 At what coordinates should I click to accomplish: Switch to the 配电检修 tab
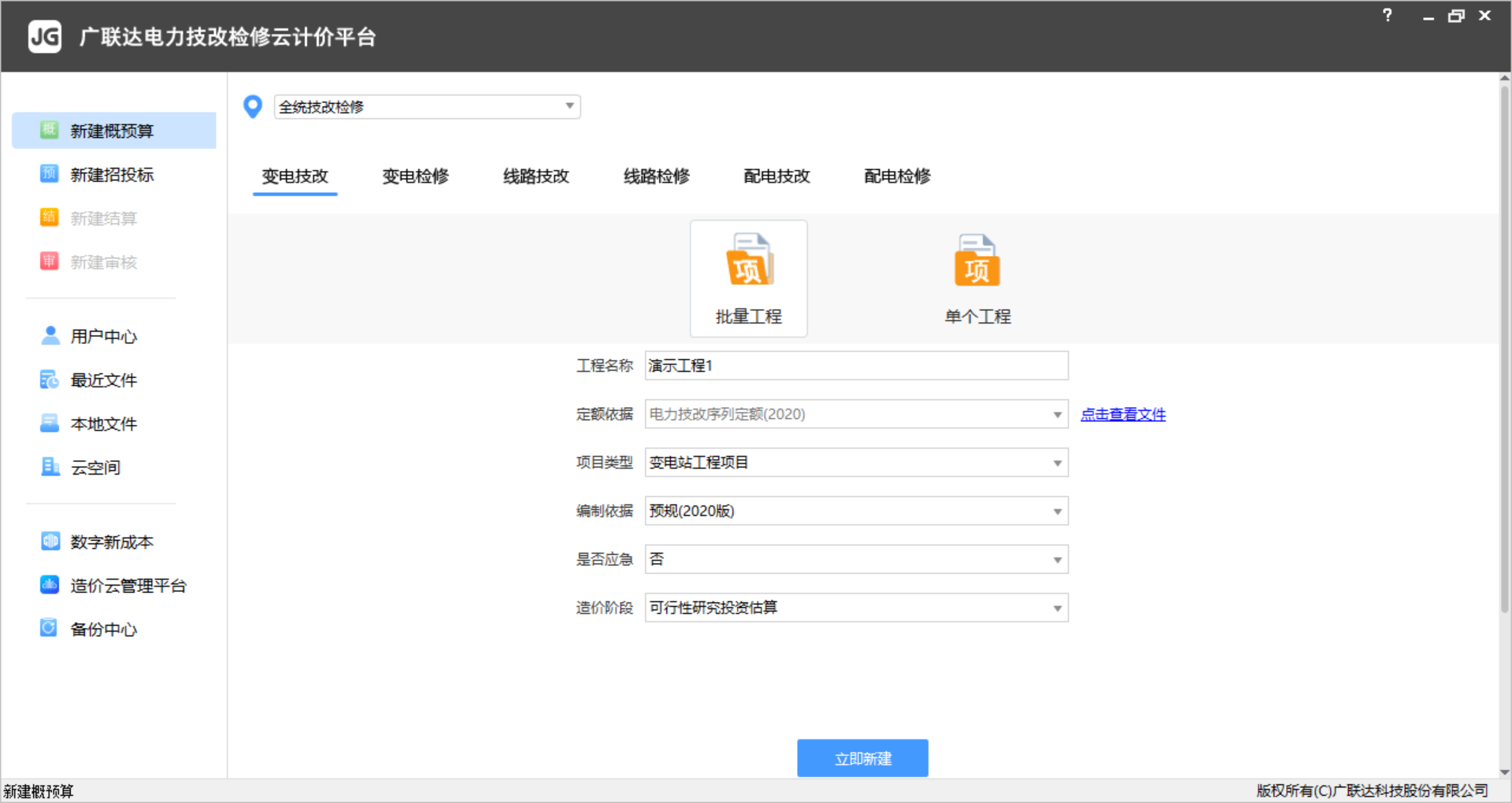898,176
